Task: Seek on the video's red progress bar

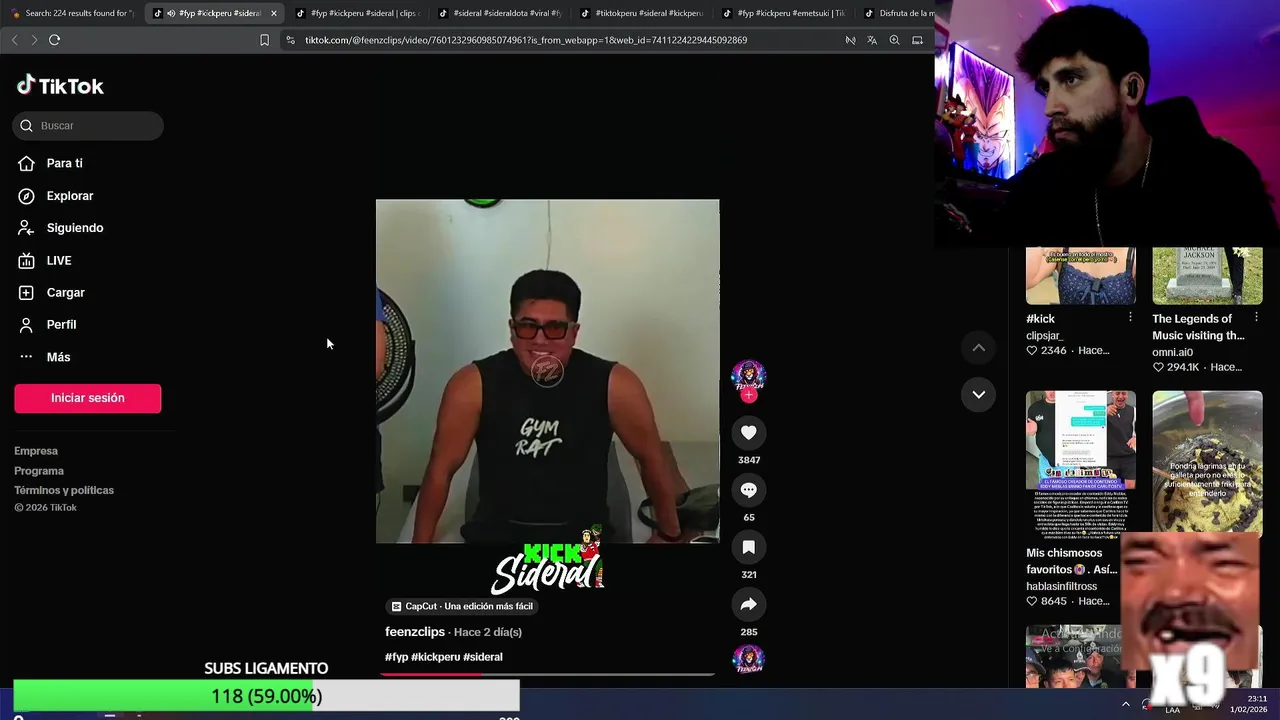Action: point(547,674)
